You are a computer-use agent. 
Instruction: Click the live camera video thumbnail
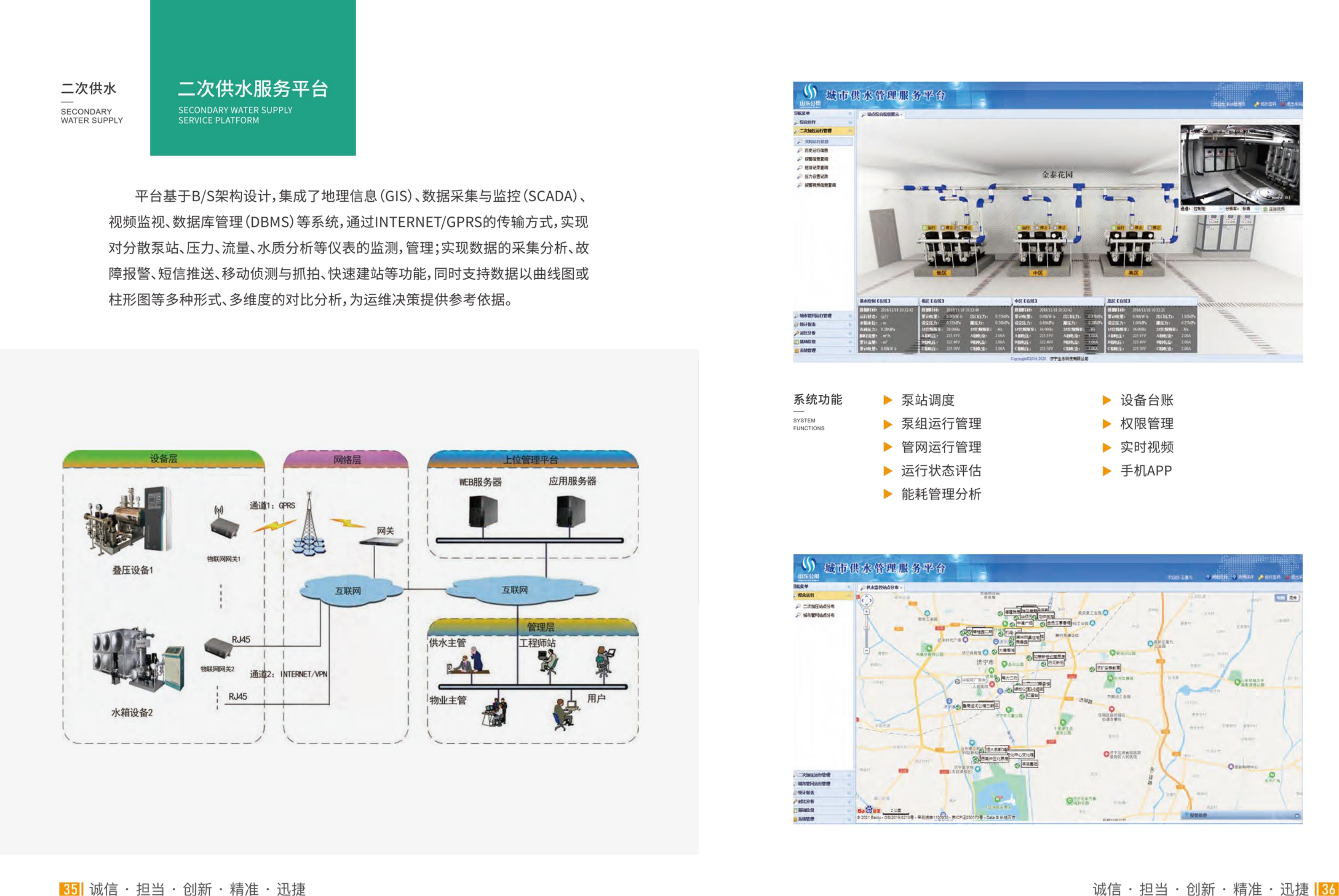coord(1239,165)
